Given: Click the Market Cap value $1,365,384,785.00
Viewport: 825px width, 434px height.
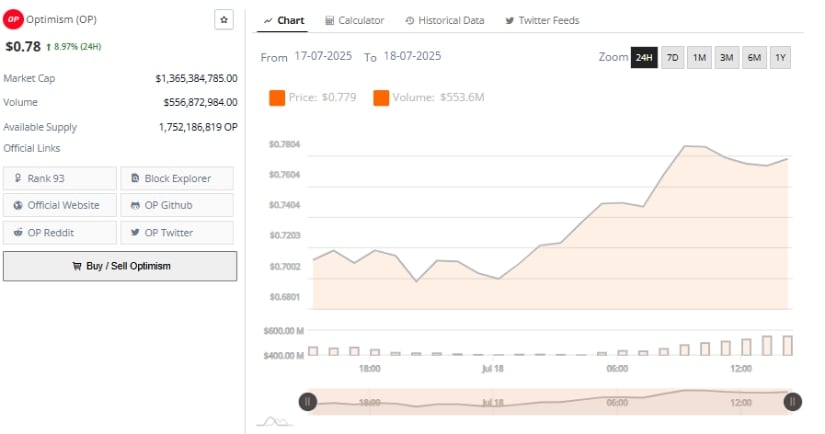Looking at the screenshot, I should click(196, 78).
